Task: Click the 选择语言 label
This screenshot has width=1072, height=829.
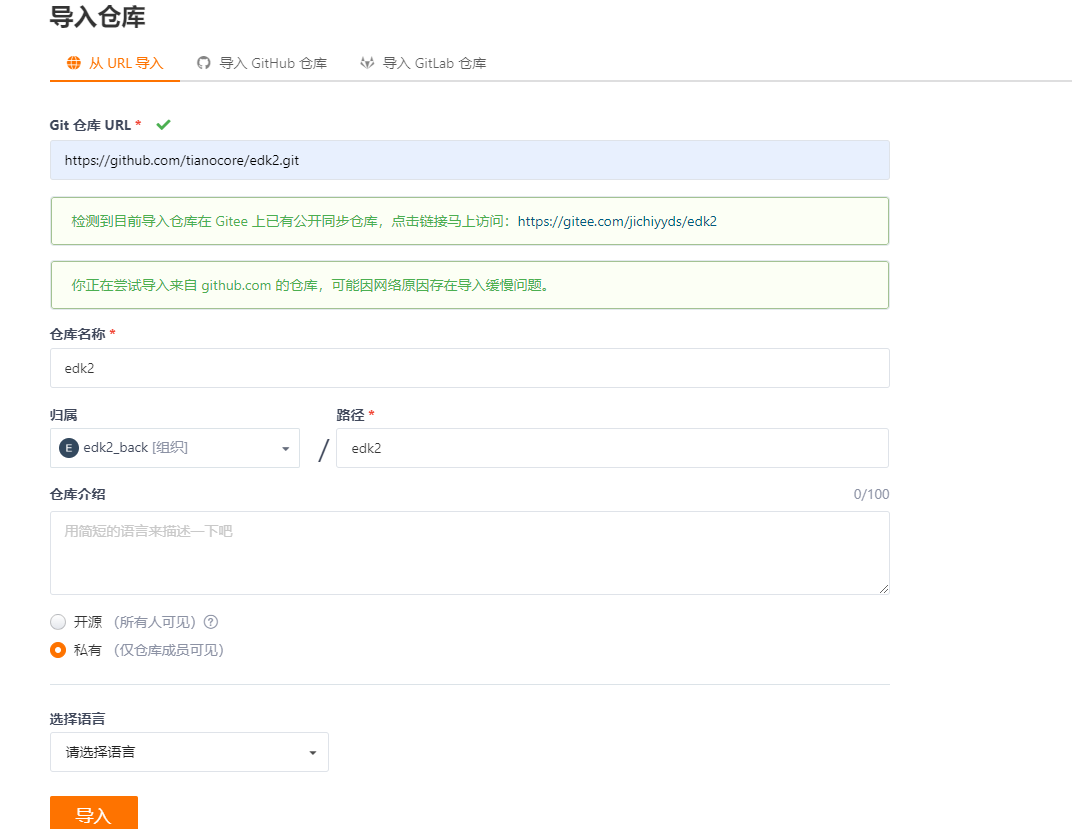Action: [x=77, y=719]
